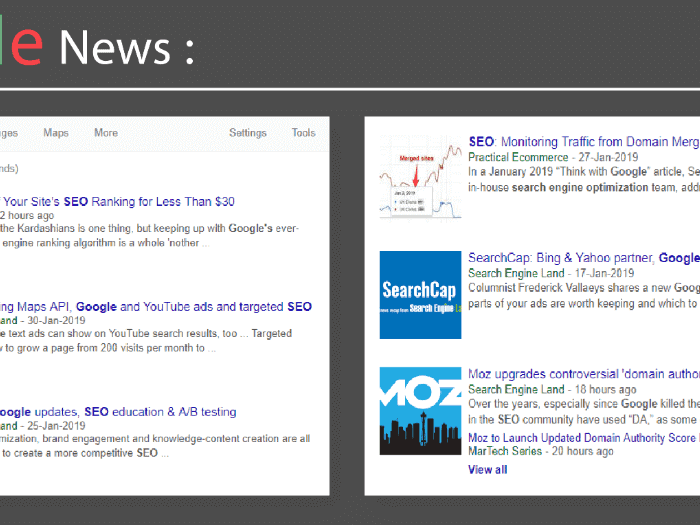Click snippet mentioning 'the Kardashians is one thing'

coord(150,236)
